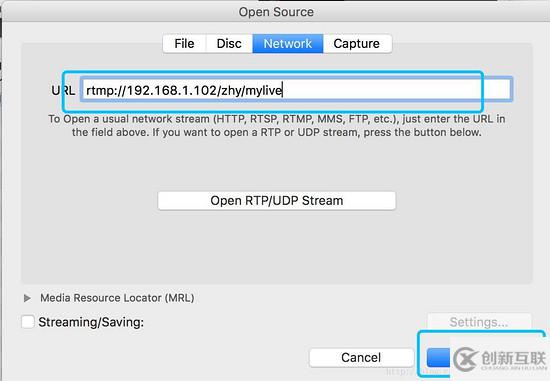Image resolution: width=550 pixels, height=381 pixels.
Task: Enable the Streaming/Saving checkbox
Action: pyautogui.click(x=28, y=322)
